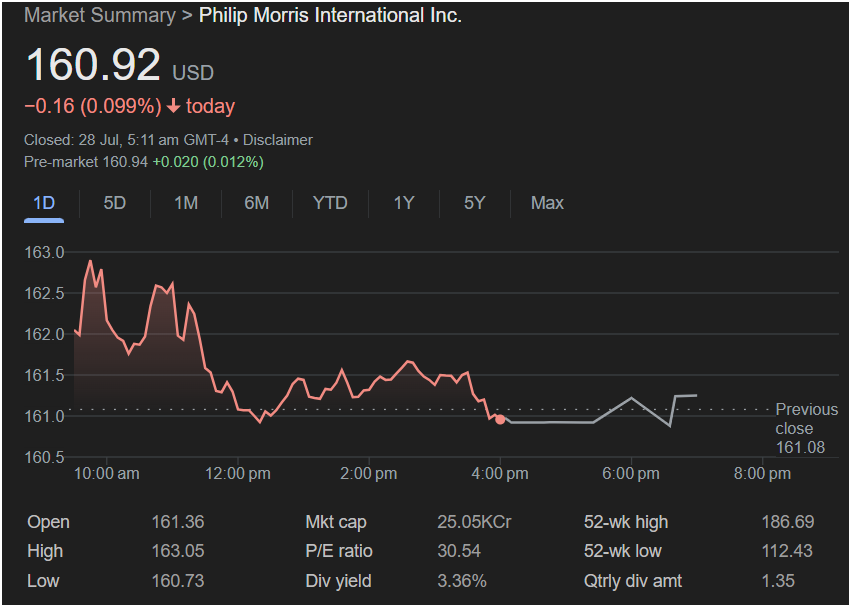Select the YTD range tab
851x607 pixels.
pyautogui.click(x=330, y=203)
